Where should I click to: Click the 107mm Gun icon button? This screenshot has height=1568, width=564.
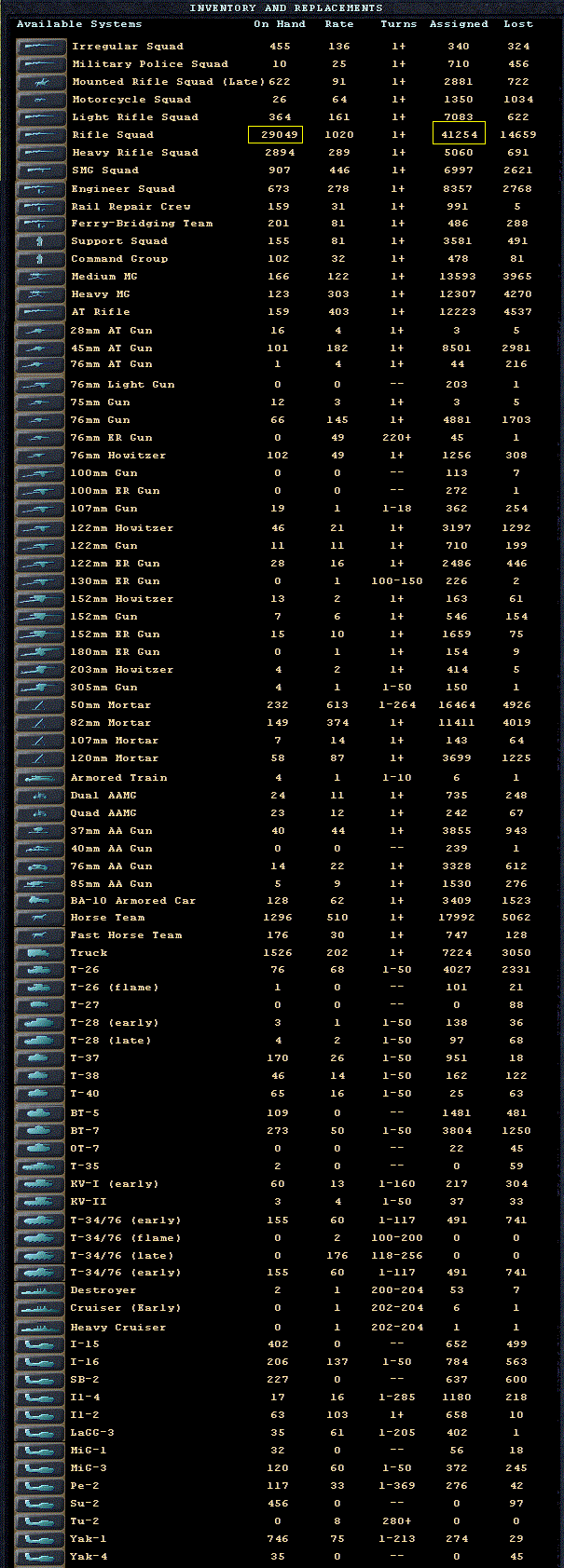[x=41, y=508]
